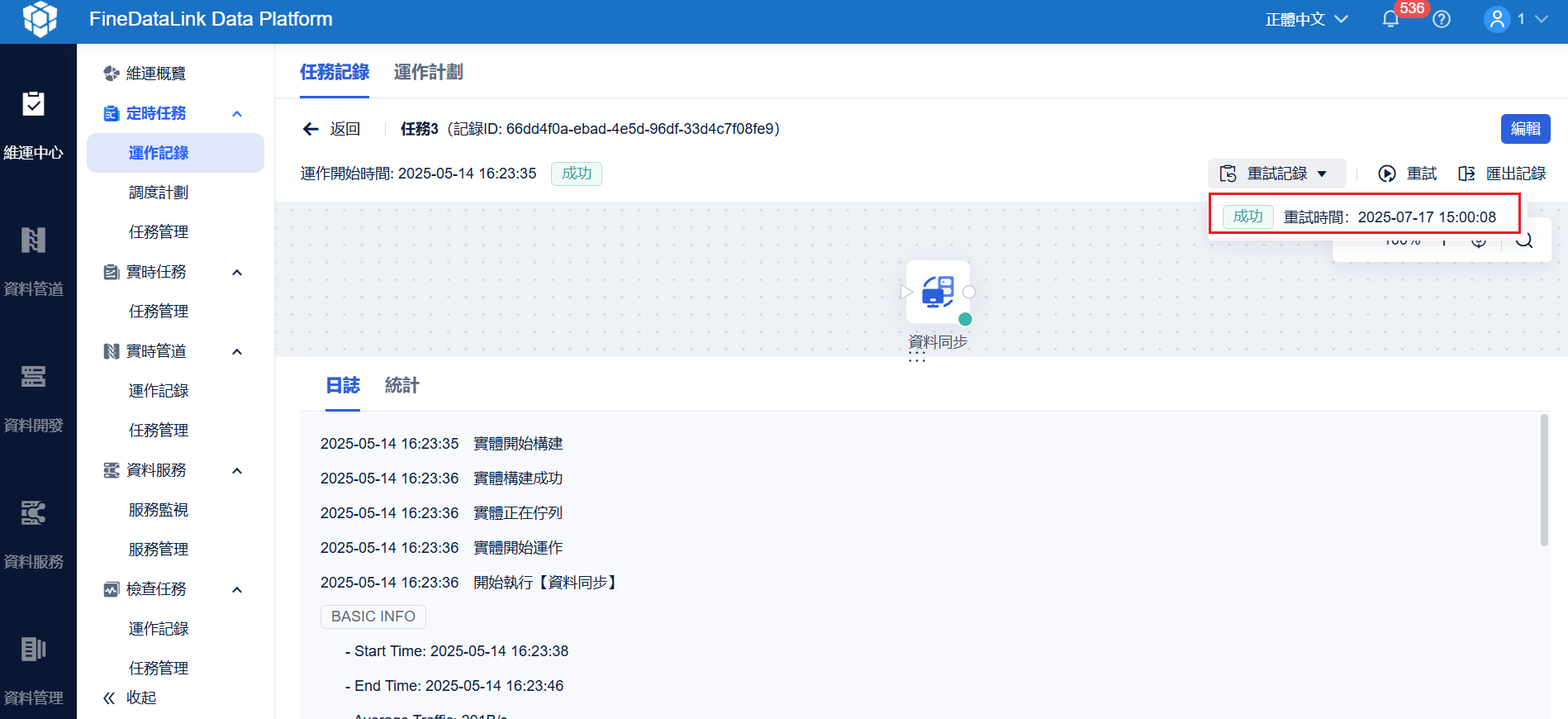Click the 返回 back link
The height and width of the screenshot is (719, 1568).
point(345,129)
